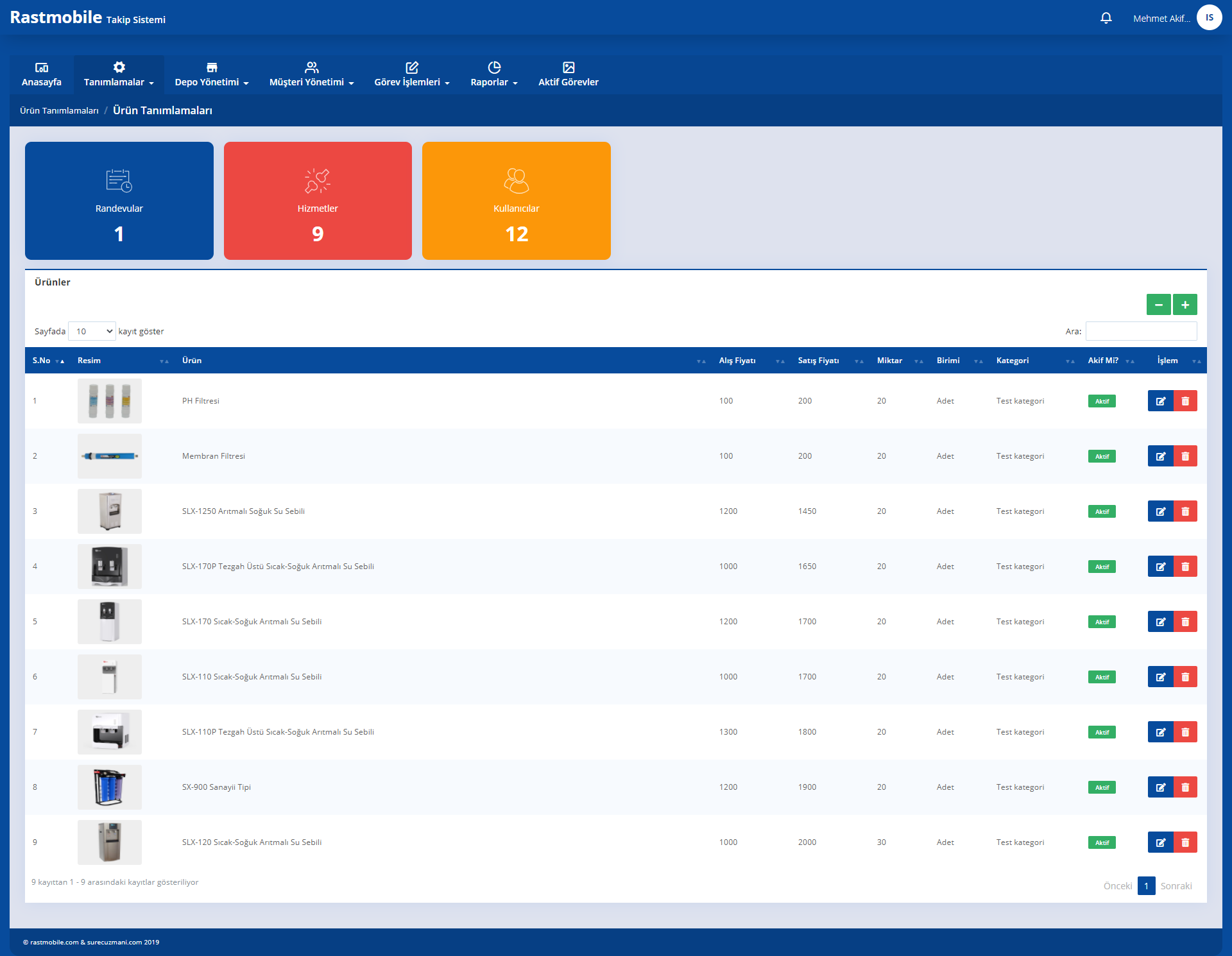1232x956 pixels.
Task: Click Aktif badge of SLX-1250 row
Action: pos(1102,511)
